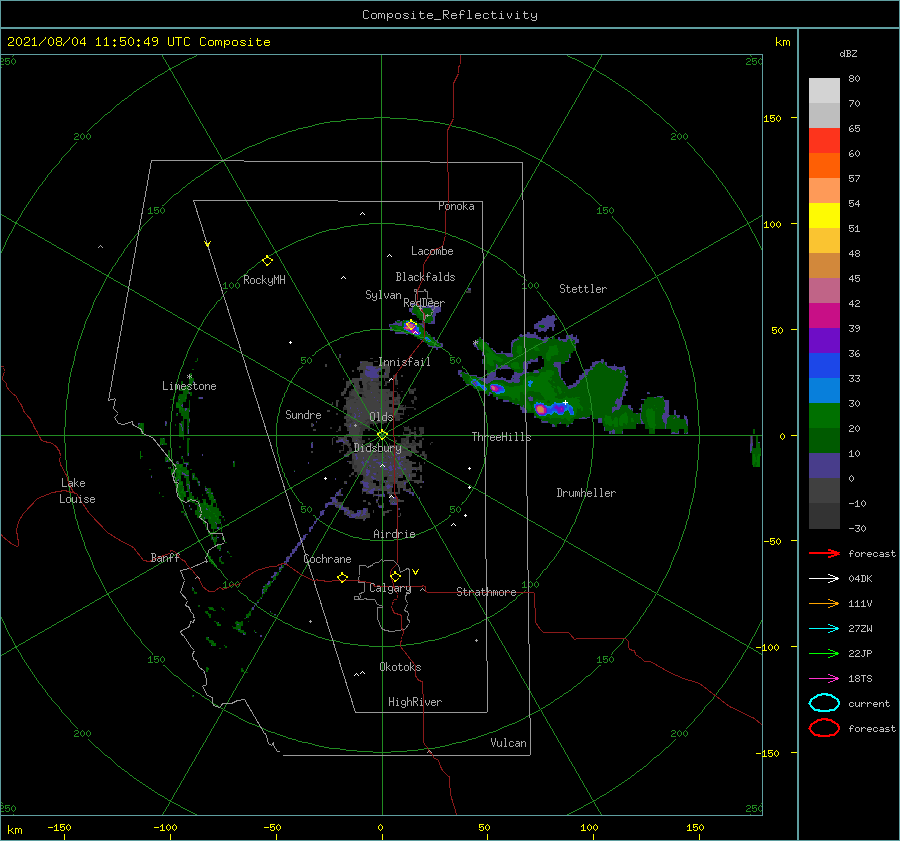Click the Banff town label
The width and height of the screenshot is (900, 841).
point(165,558)
